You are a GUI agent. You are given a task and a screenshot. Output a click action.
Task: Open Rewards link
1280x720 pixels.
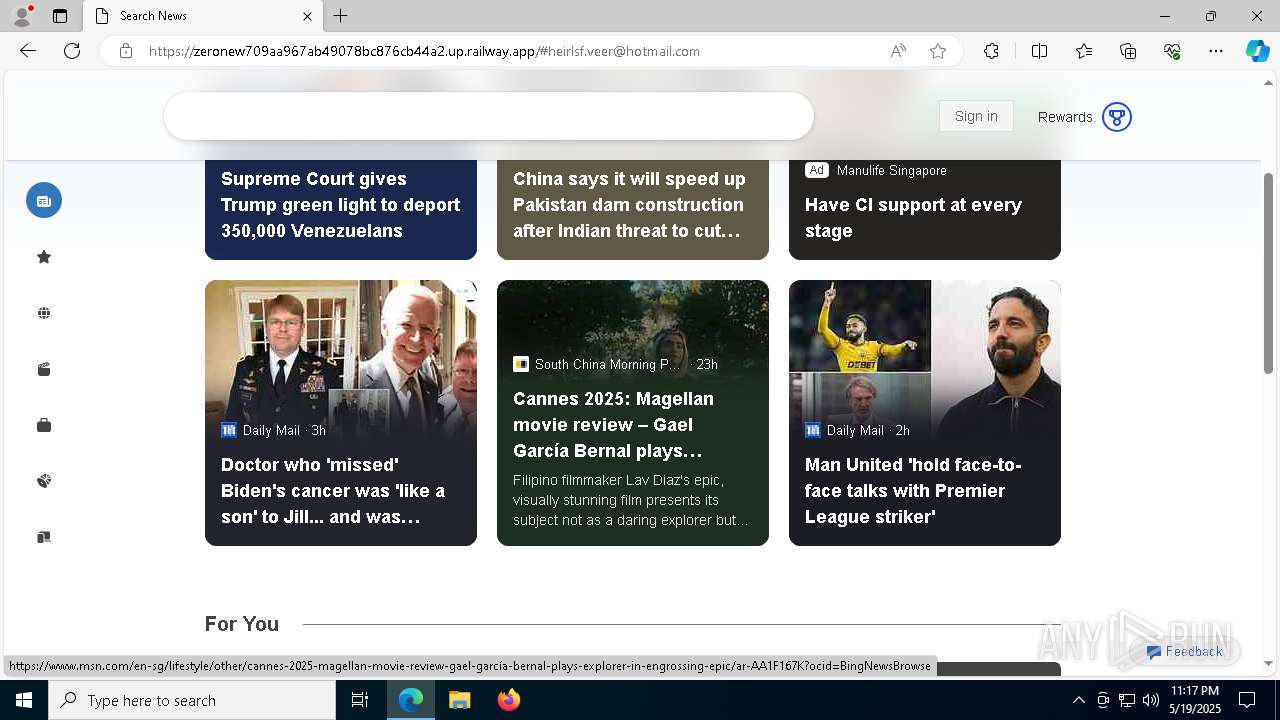pyautogui.click(x=1064, y=117)
